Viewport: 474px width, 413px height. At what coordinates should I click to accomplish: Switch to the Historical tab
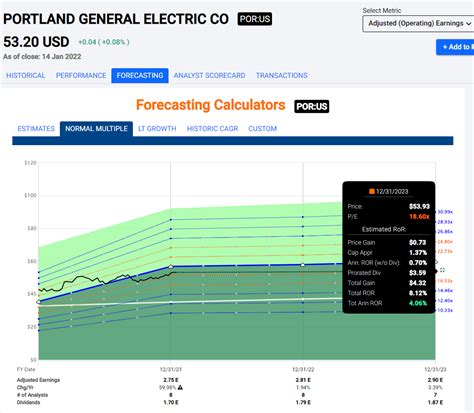[26, 75]
